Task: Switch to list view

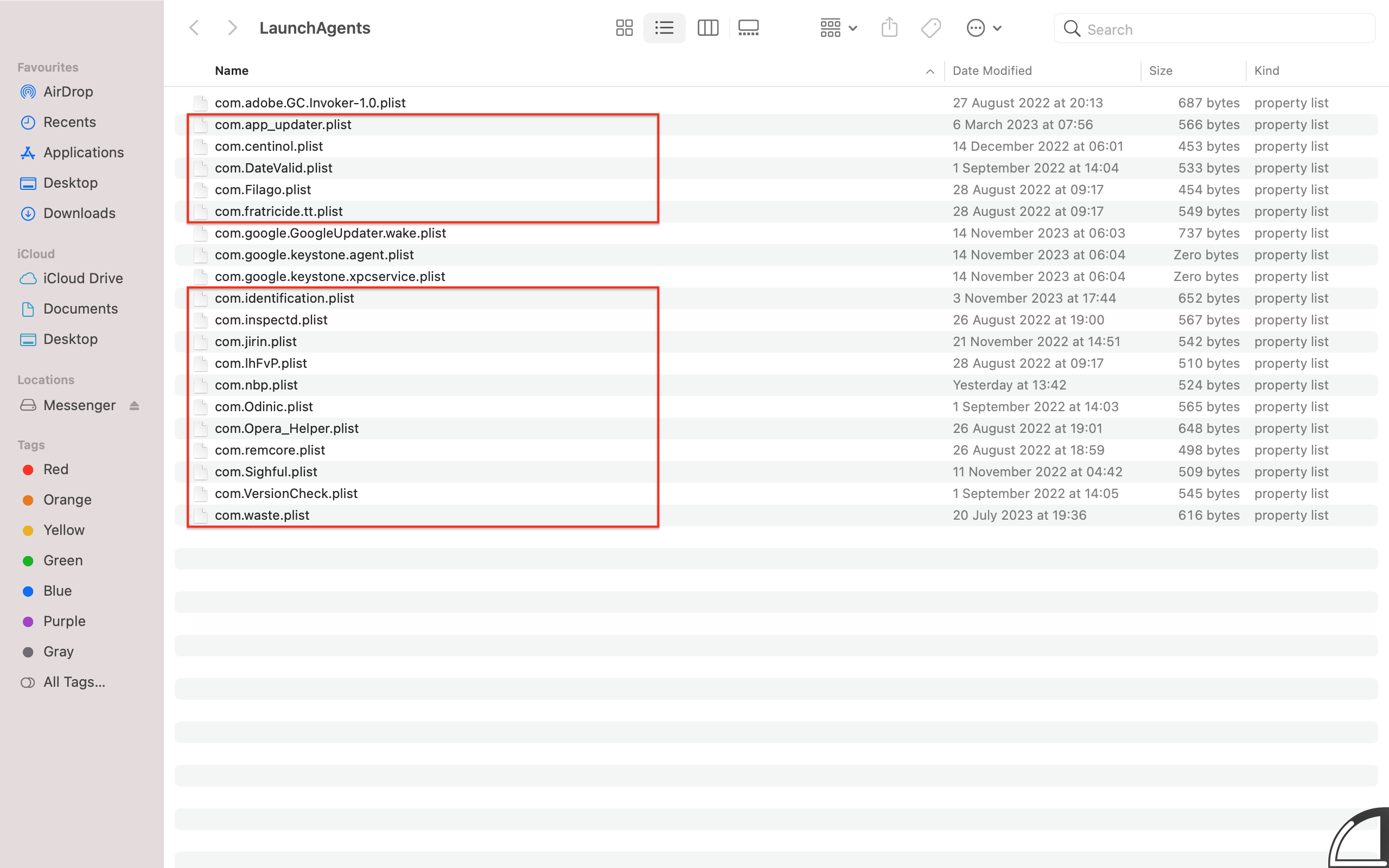Action: coord(664,28)
